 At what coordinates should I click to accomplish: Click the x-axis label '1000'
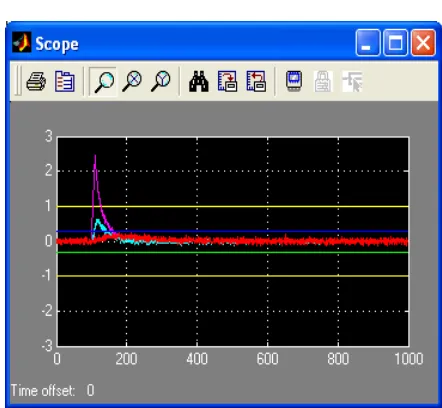[x=409, y=359]
